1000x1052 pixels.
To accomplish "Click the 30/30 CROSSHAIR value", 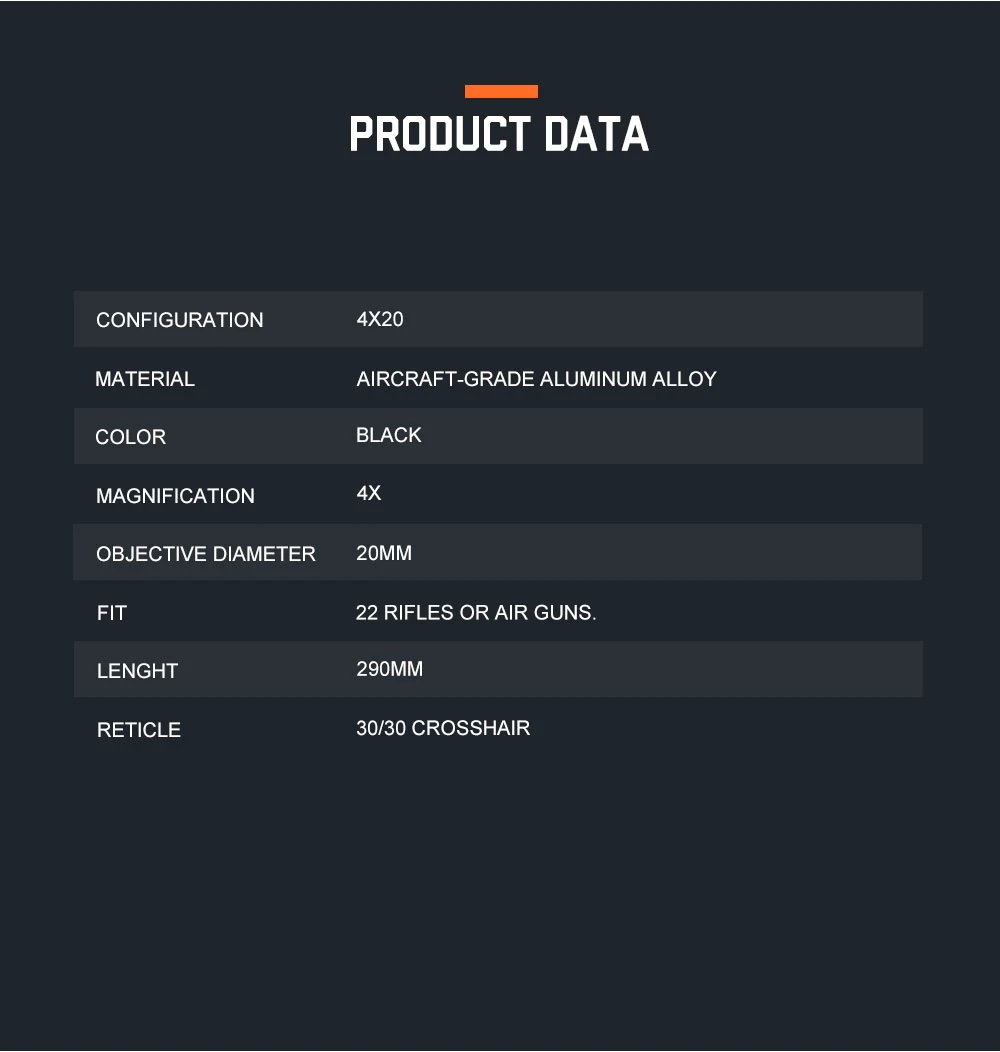I will (x=443, y=728).
